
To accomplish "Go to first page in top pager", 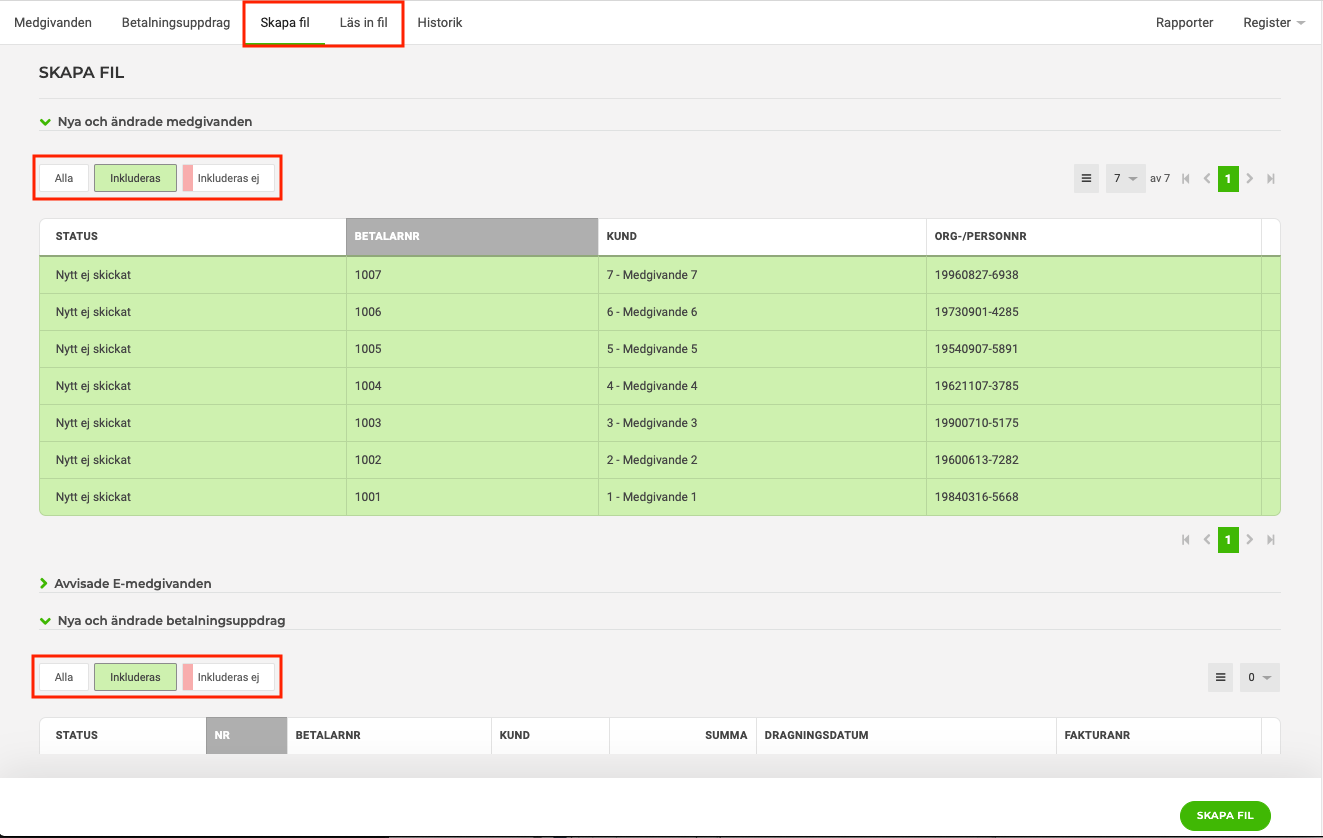I will pyautogui.click(x=1186, y=179).
